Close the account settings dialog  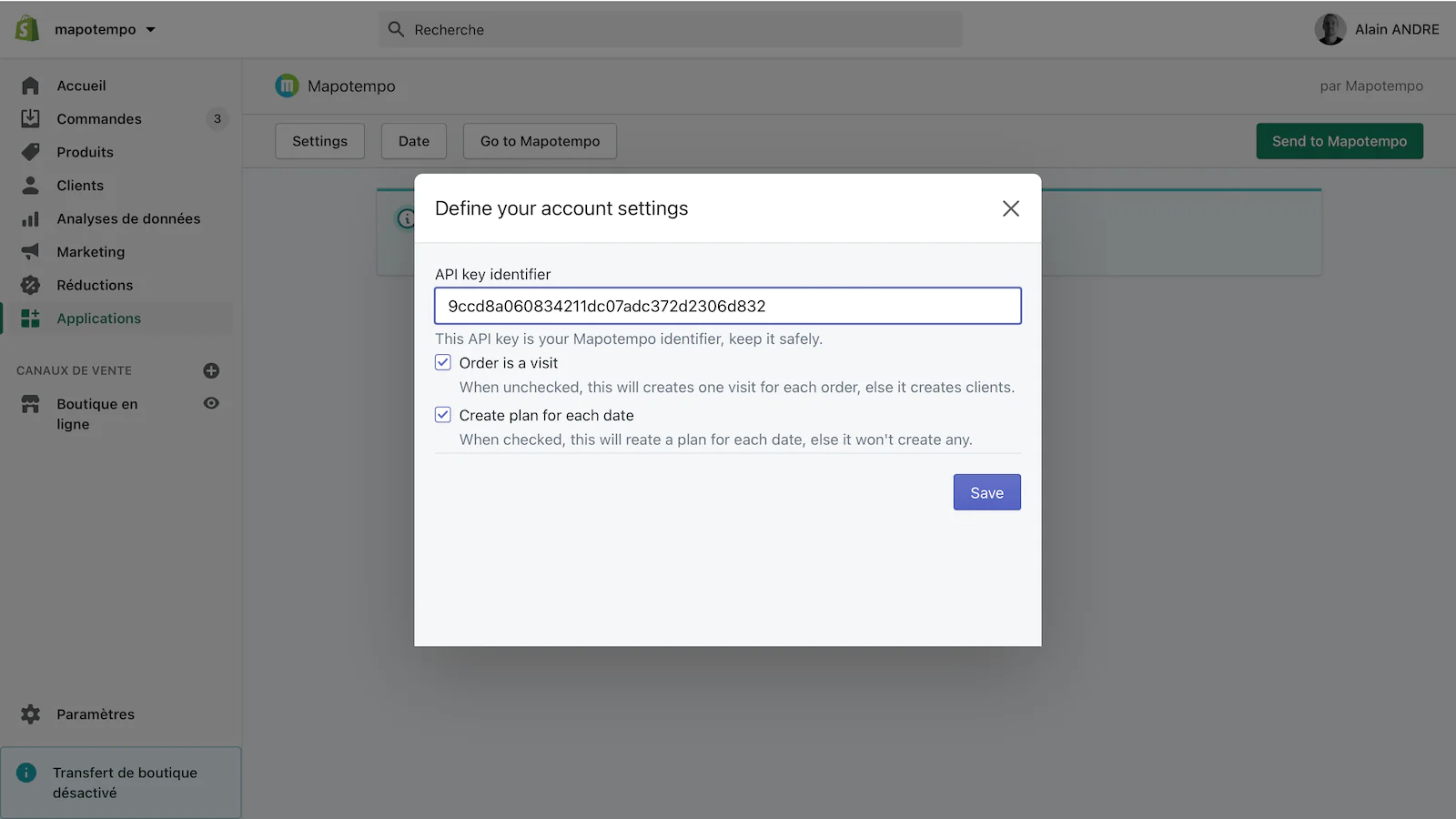coord(1010,208)
